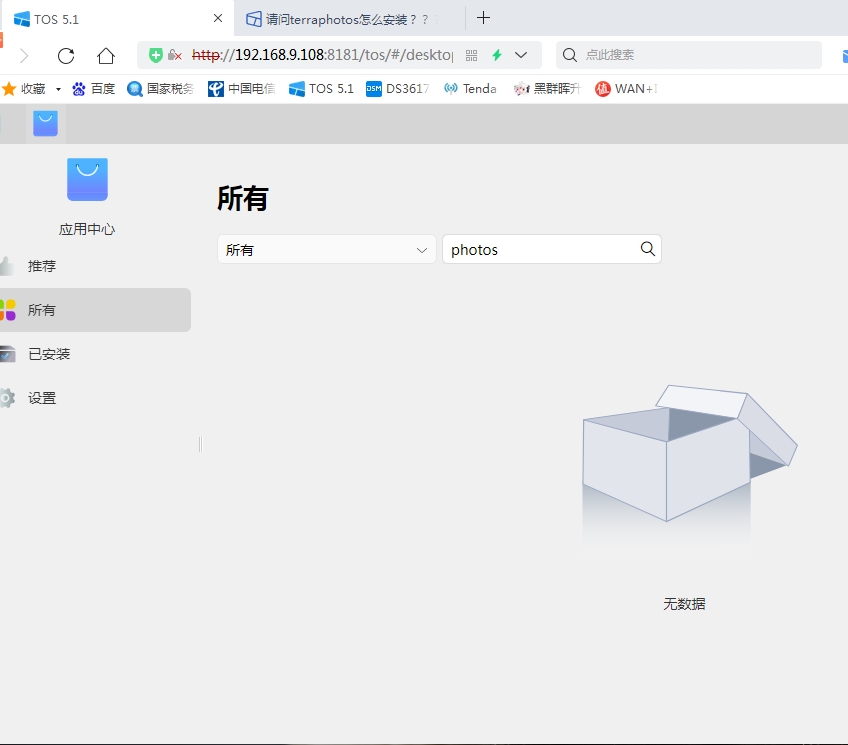Click the 已安装 checkmark box icon

point(8,354)
